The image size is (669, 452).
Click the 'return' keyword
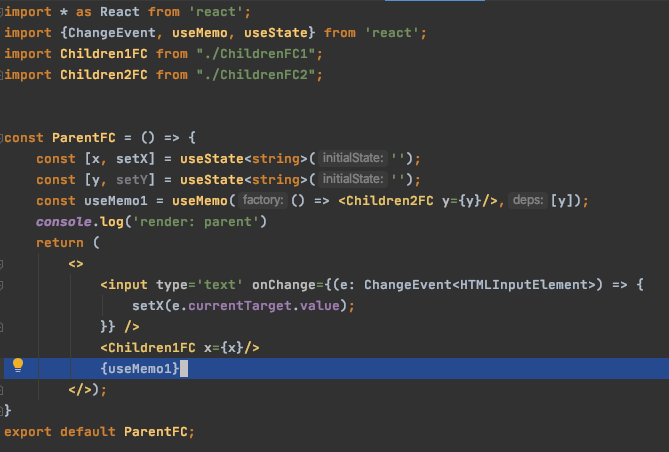tap(60, 243)
